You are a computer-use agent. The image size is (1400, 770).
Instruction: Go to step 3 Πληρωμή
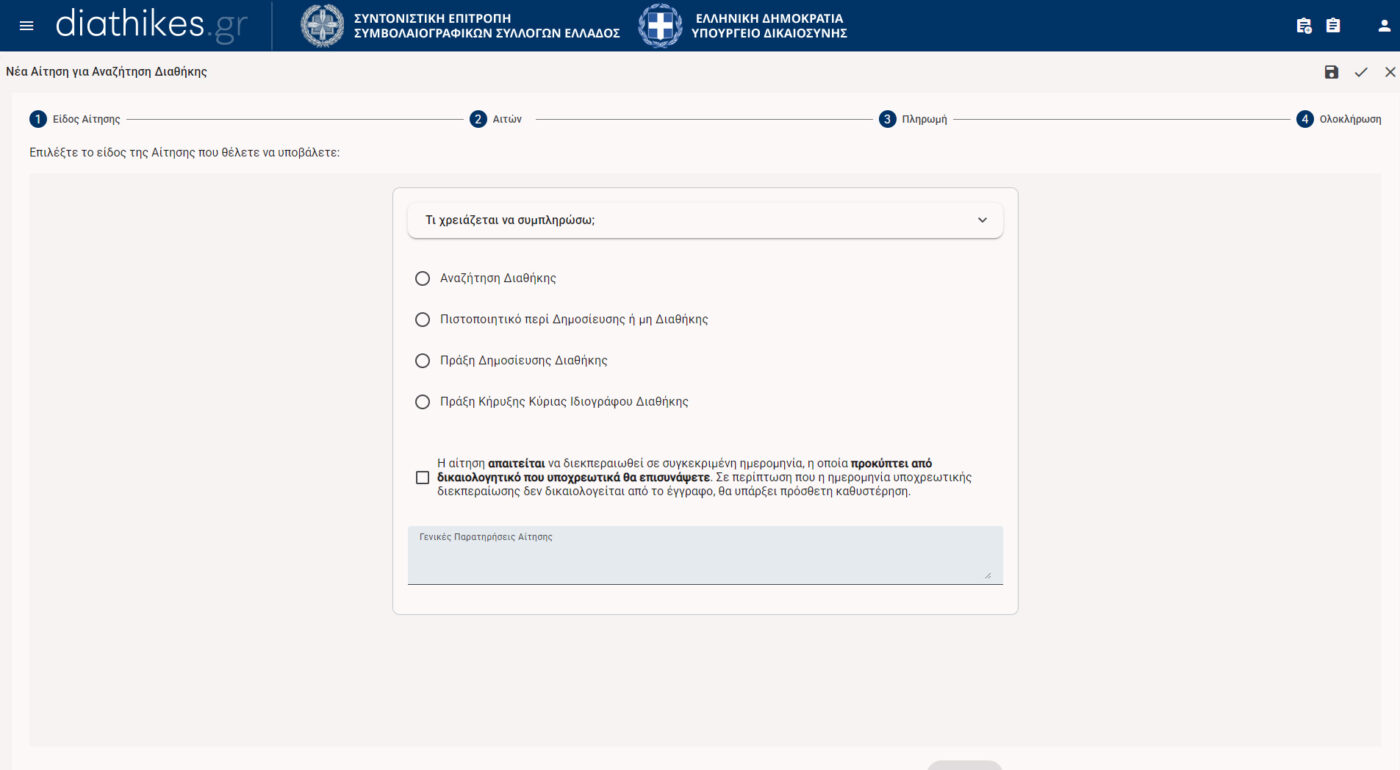click(913, 119)
